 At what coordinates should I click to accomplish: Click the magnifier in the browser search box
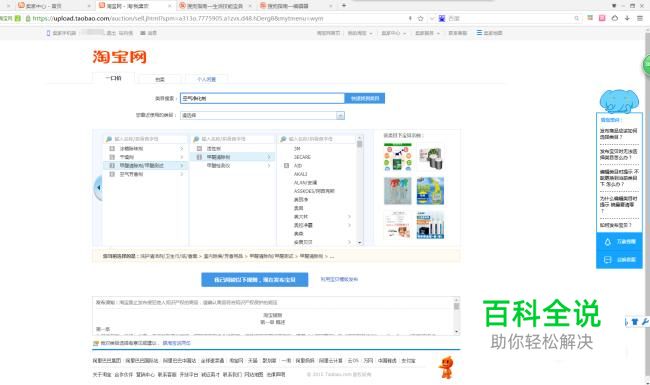point(576,18)
